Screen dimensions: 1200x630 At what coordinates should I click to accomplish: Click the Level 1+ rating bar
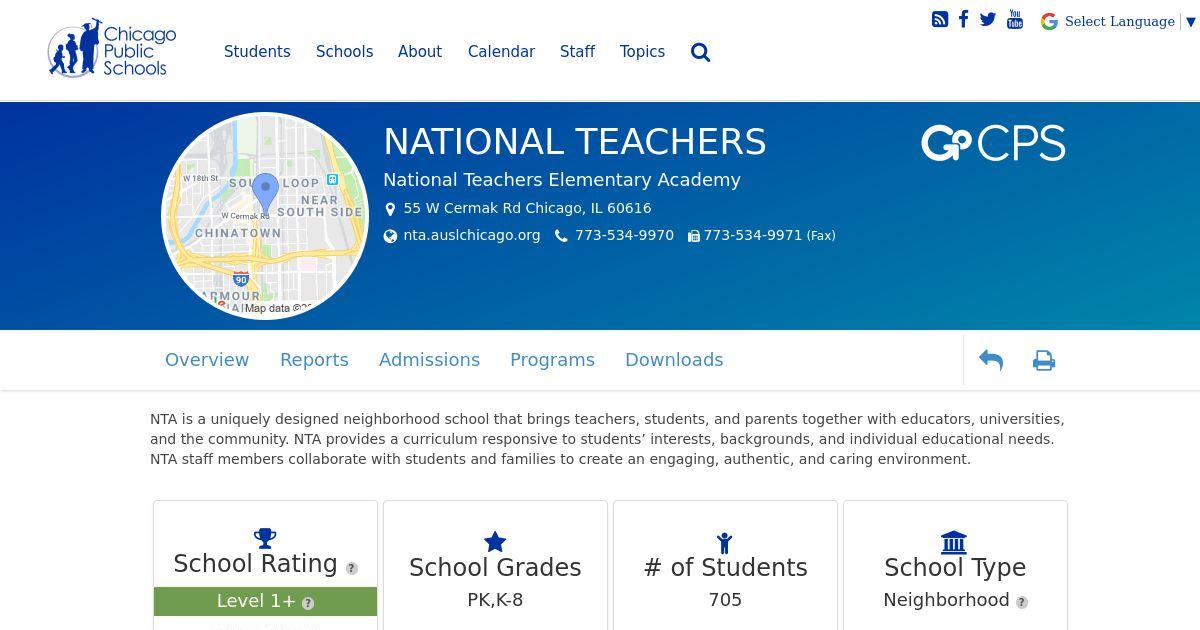[x=265, y=601]
